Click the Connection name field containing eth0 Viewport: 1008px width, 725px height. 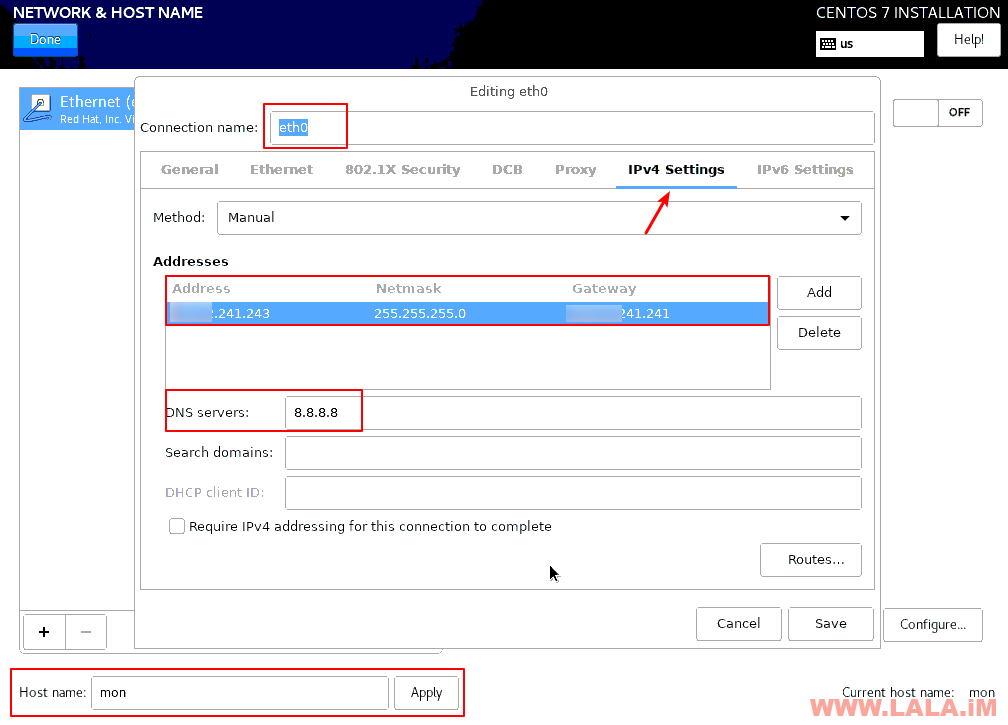tap(572, 128)
